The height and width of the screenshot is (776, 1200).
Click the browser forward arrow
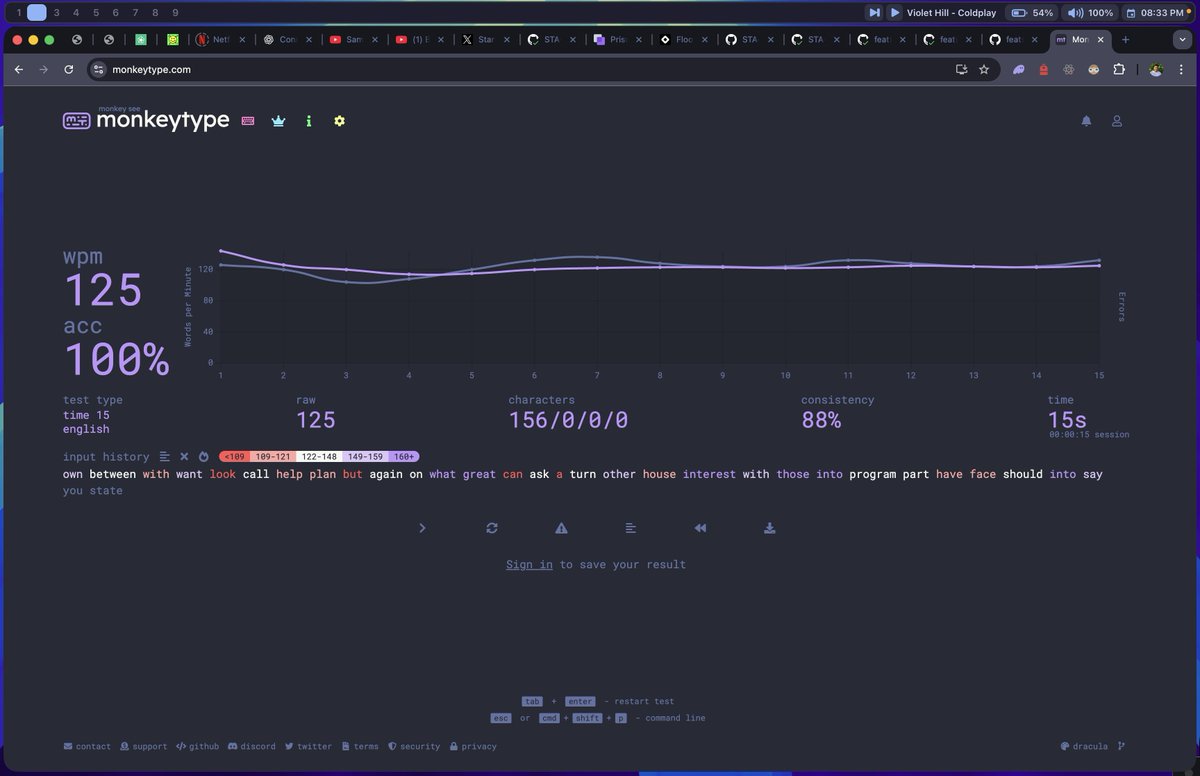point(43,70)
